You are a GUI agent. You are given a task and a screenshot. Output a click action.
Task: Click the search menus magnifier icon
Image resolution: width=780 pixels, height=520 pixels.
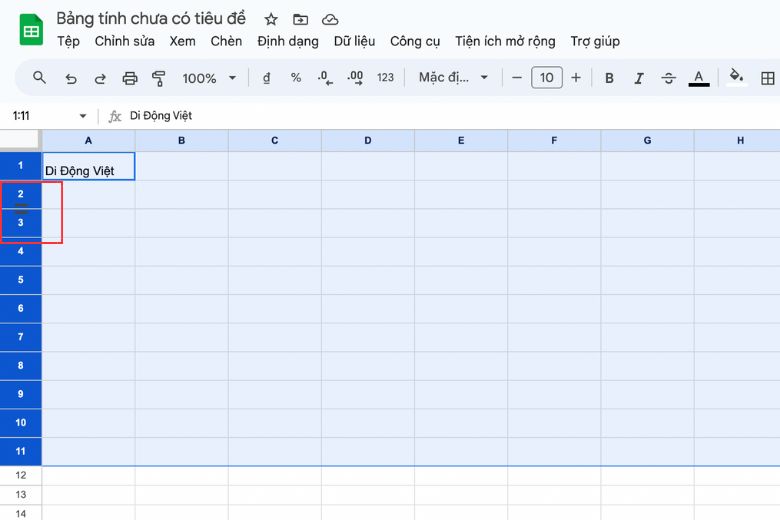click(x=39, y=78)
